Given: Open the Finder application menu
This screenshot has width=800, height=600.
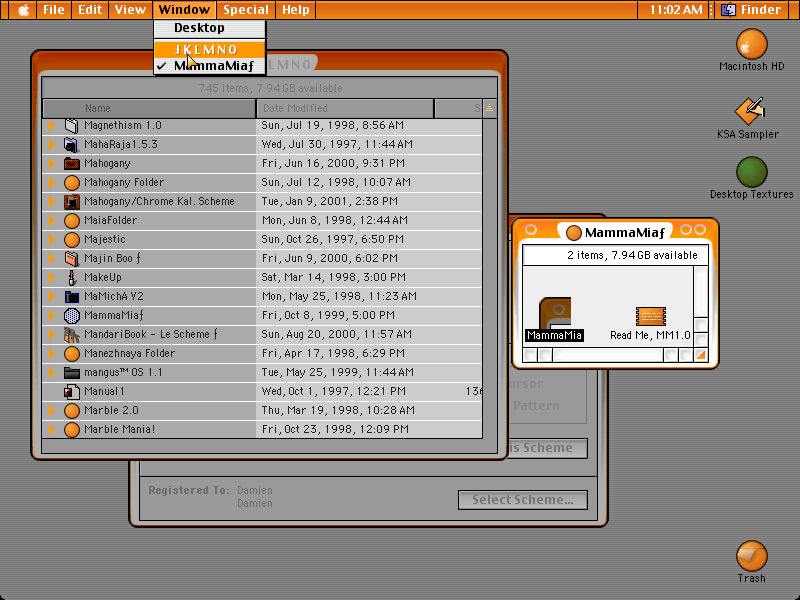Looking at the screenshot, I should pyautogui.click(x=753, y=10).
